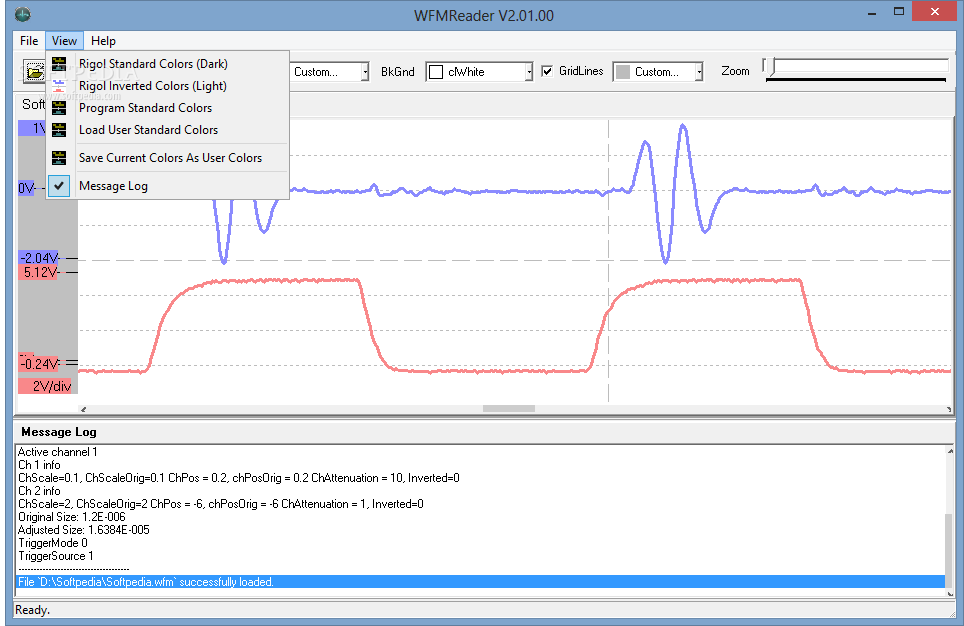Click the -2.04V channel 1 marker
Screen dimensions: 964x626
coord(39,258)
